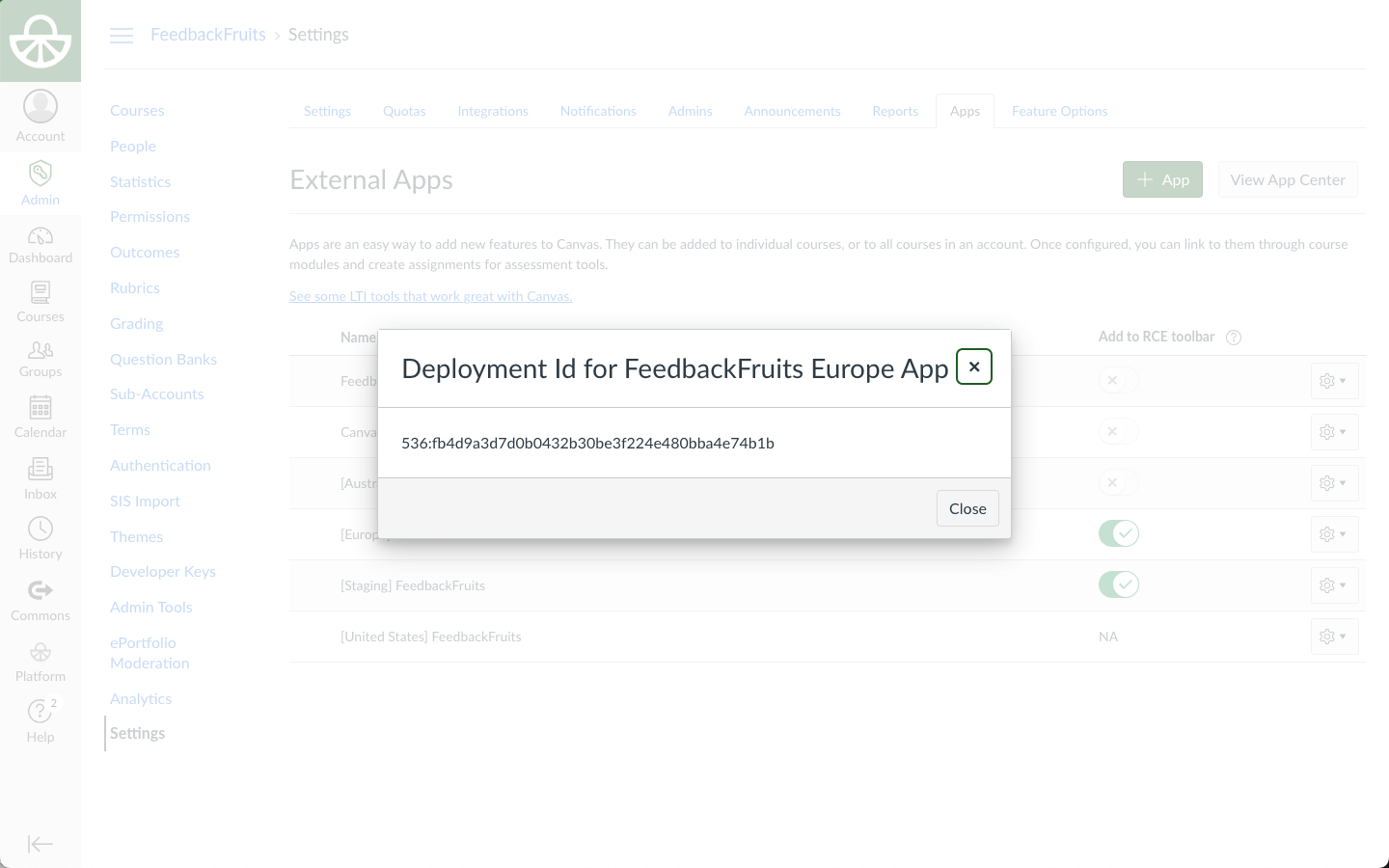Open People in the account menu

coord(133,147)
